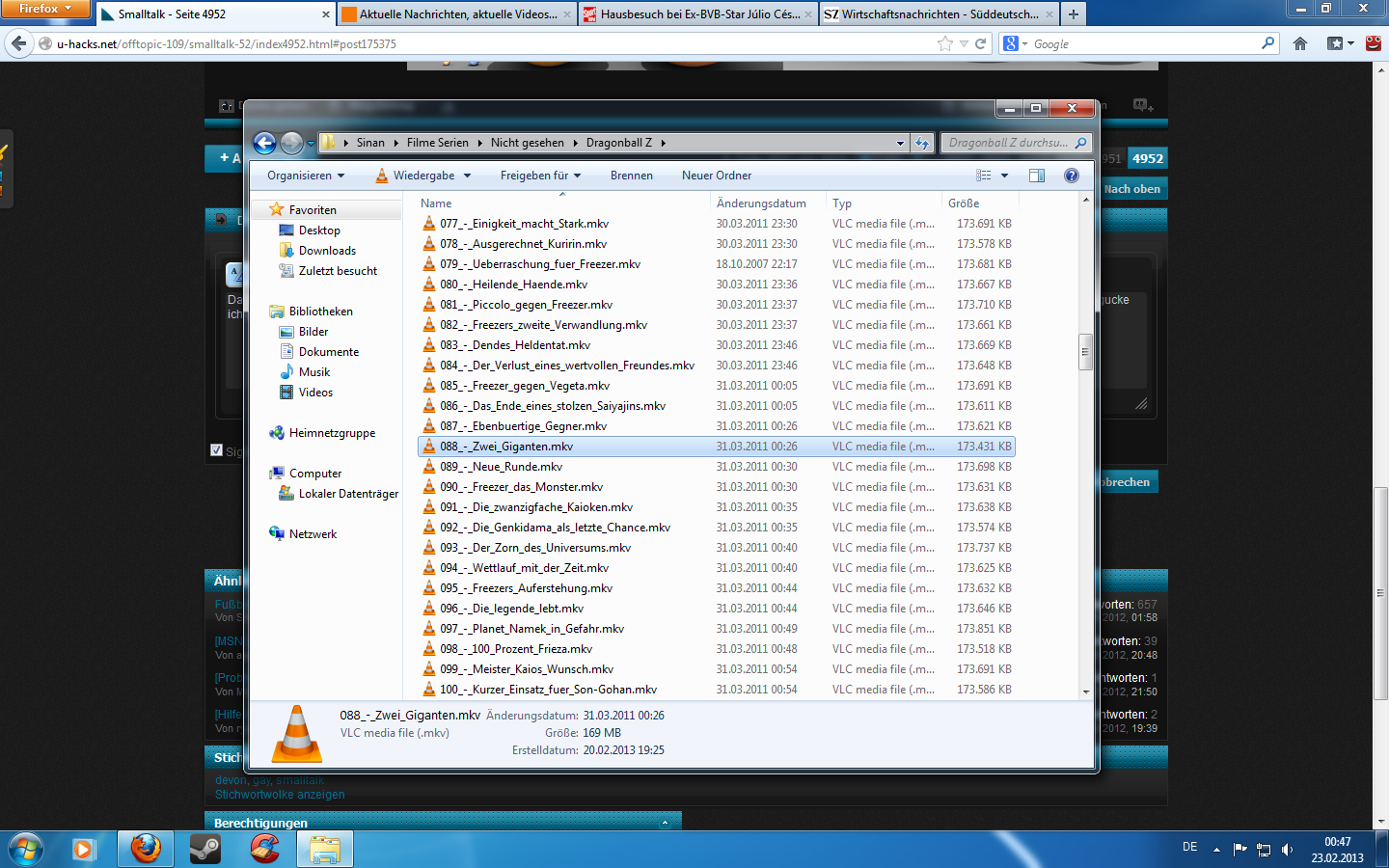Click scroll down arrow of file list
Viewport: 1389px width, 868px height.
[x=1085, y=692]
